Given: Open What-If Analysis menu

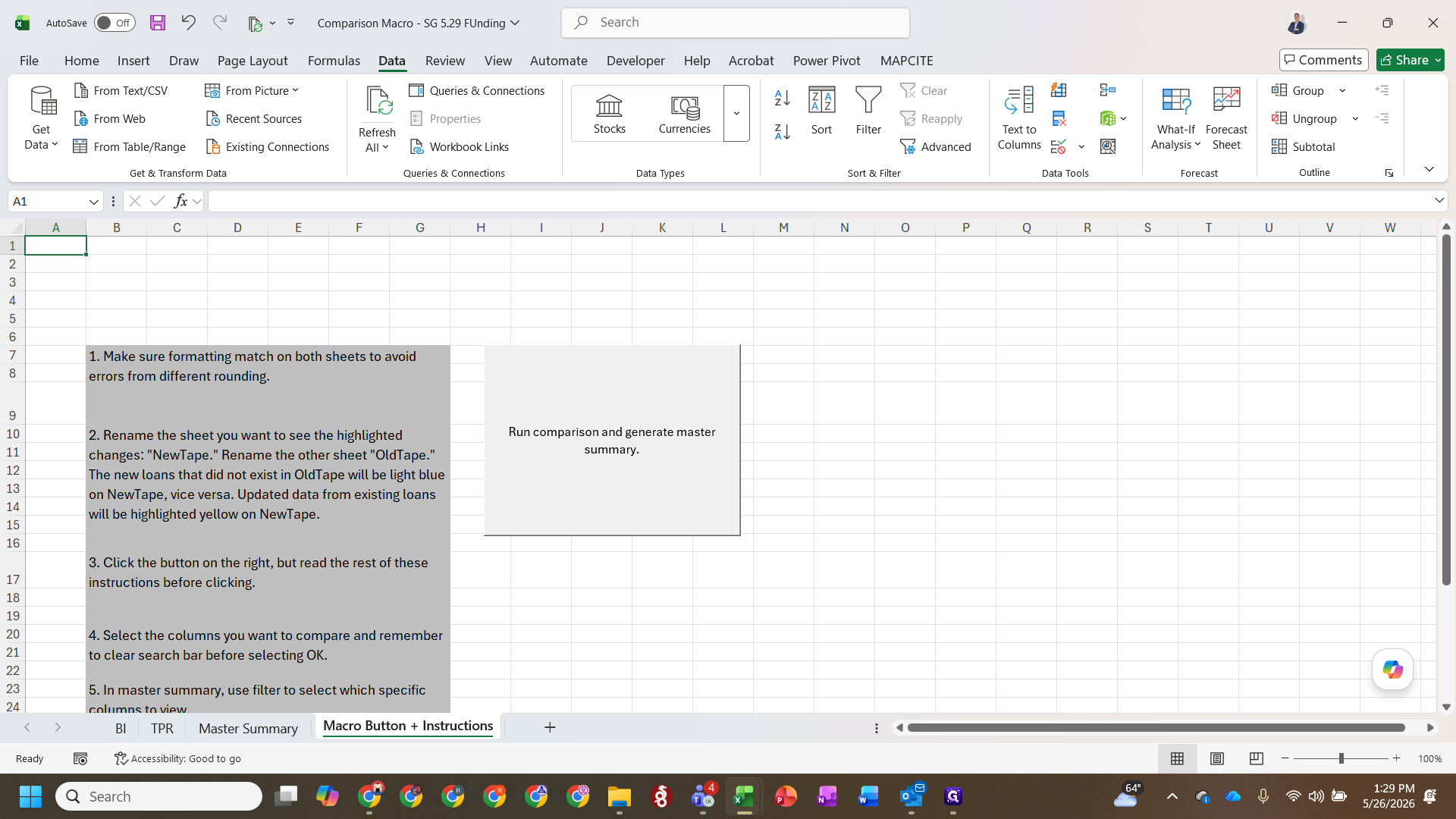Looking at the screenshot, I should [x=1176, y=118].
